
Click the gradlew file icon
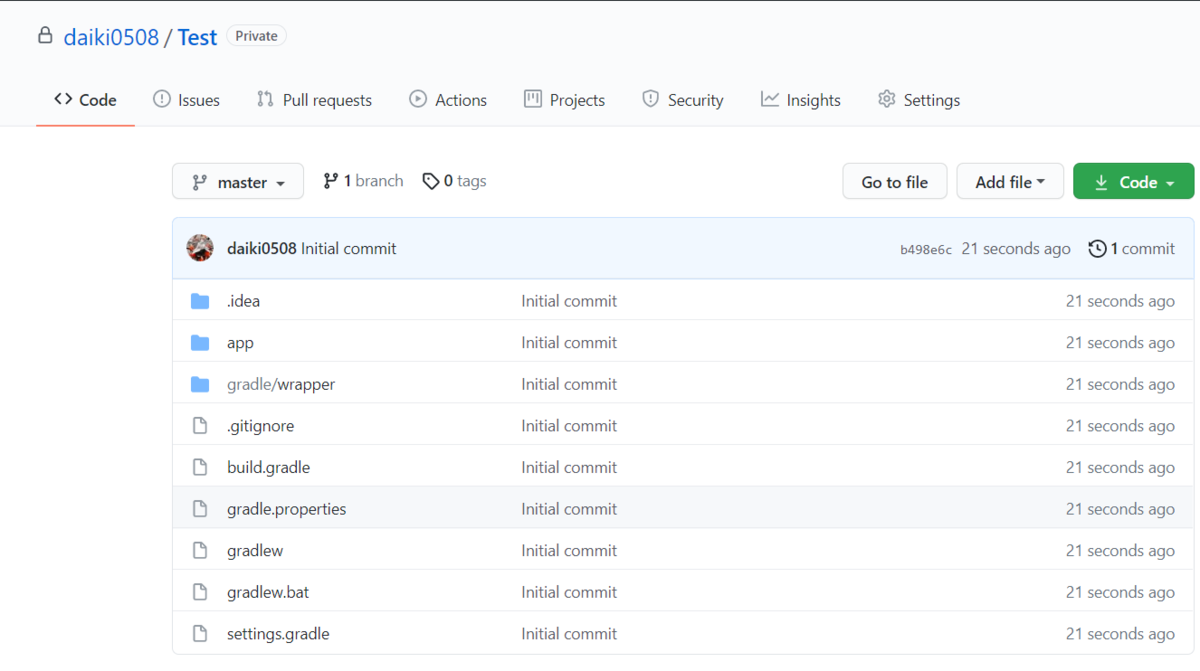point(200,550)
